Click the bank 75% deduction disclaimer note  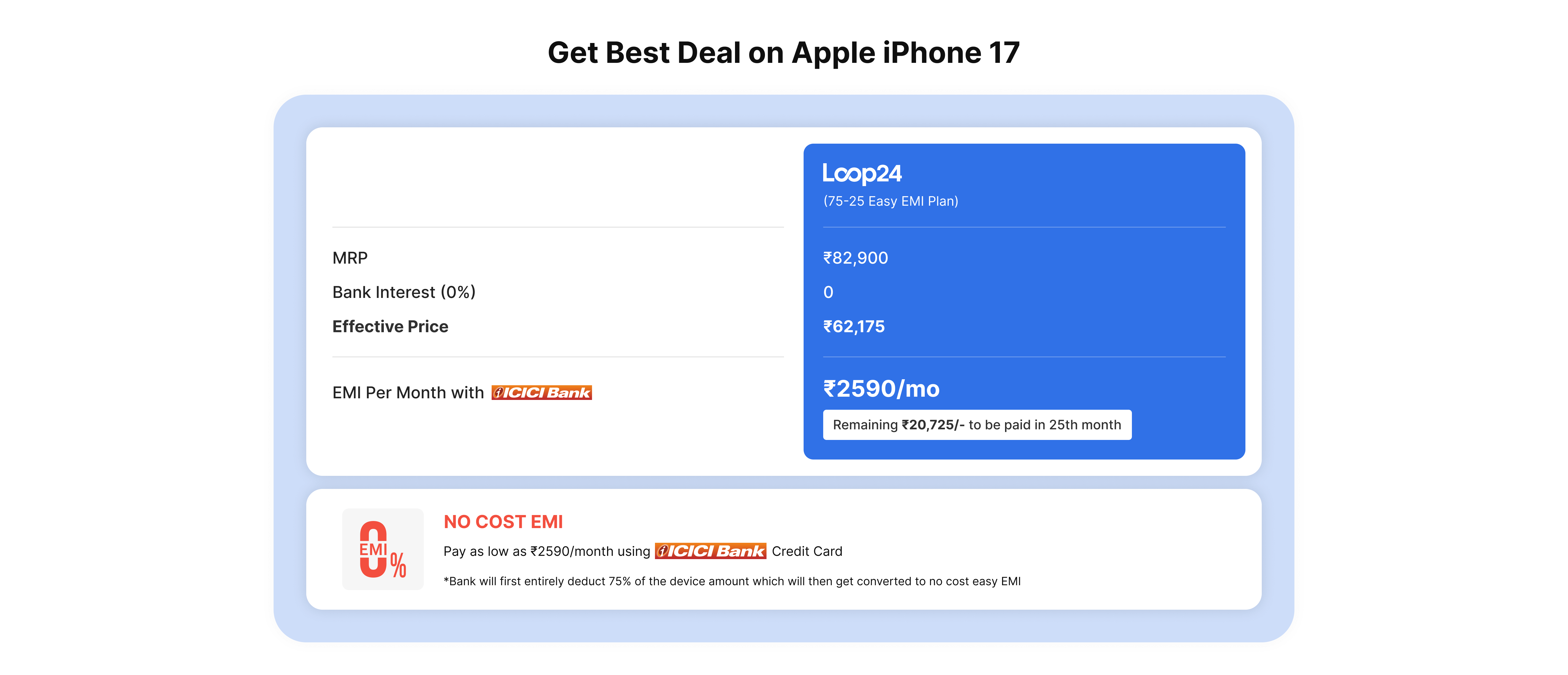(732, 581)
